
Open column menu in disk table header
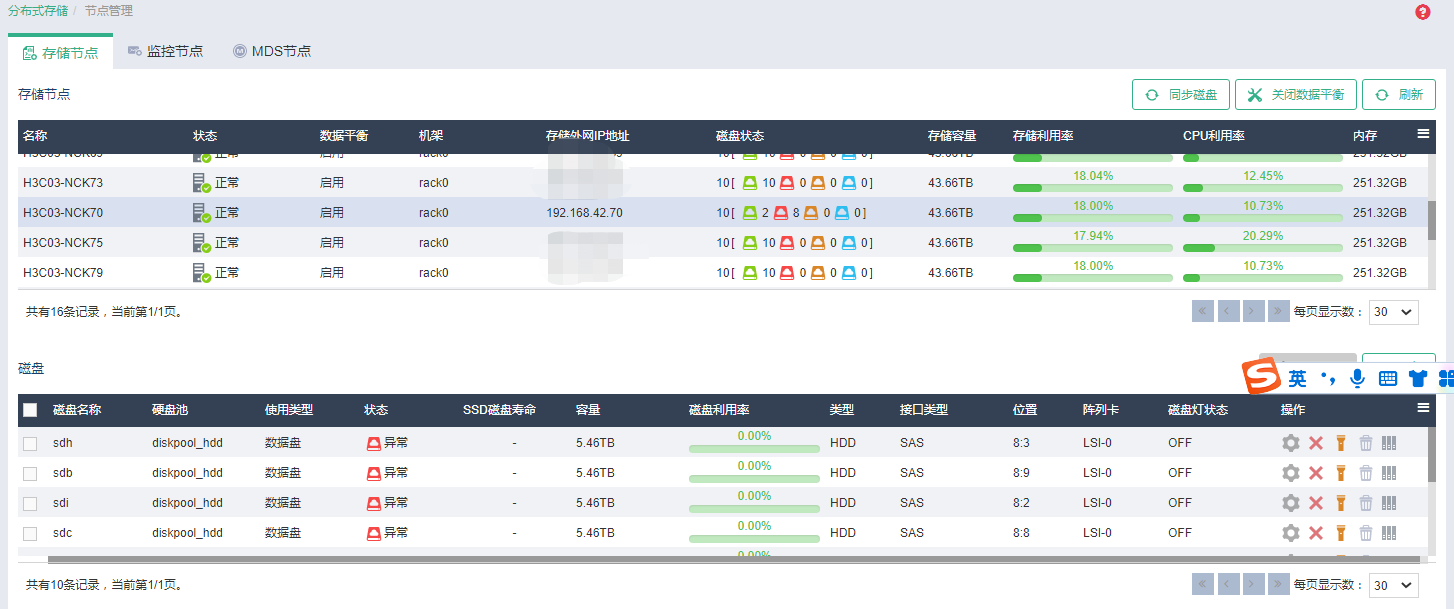coord(1423,407)
